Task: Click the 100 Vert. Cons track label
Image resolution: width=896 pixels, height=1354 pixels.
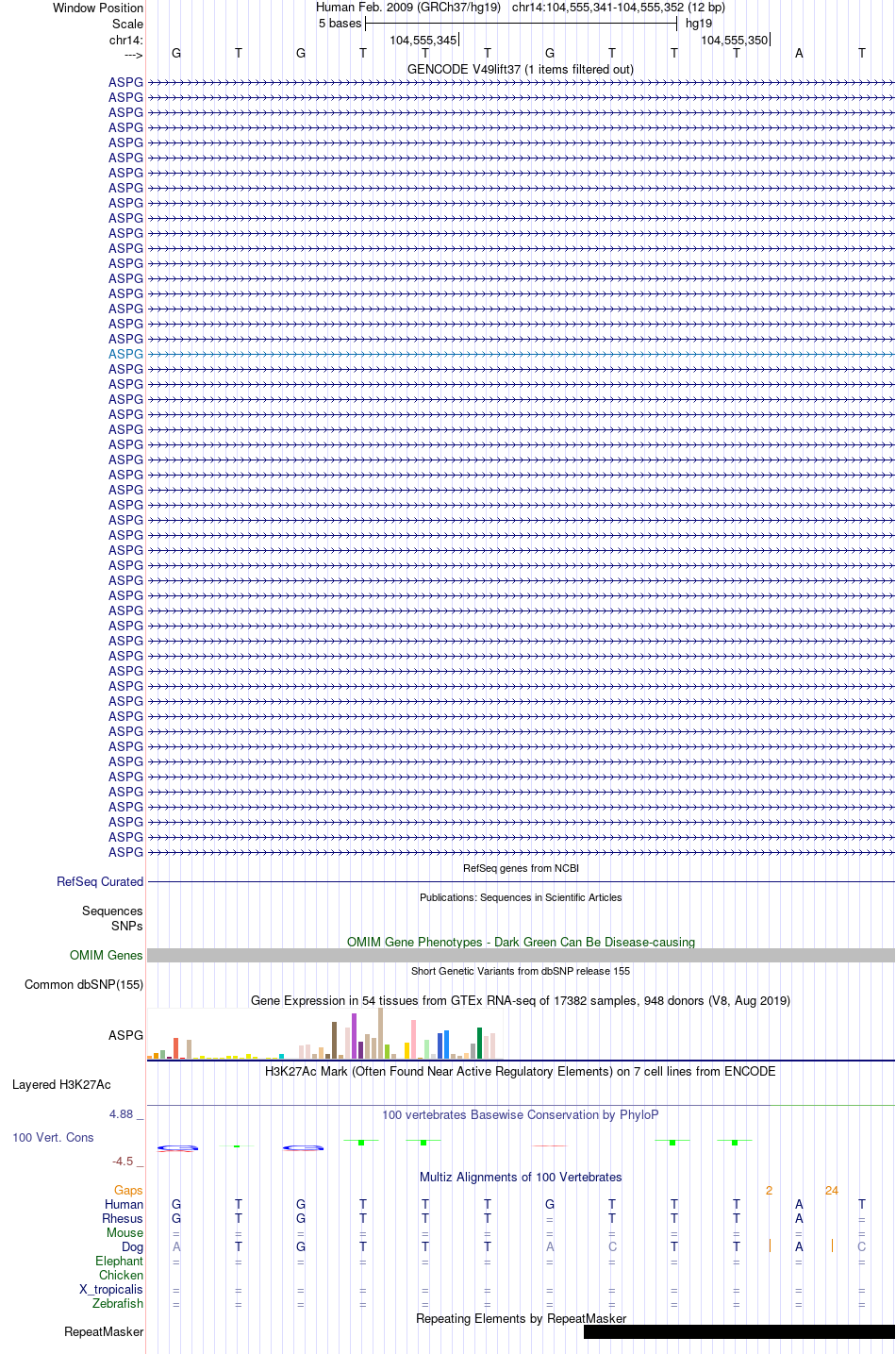Action: pyautogui.click(x=53, y=1137)
